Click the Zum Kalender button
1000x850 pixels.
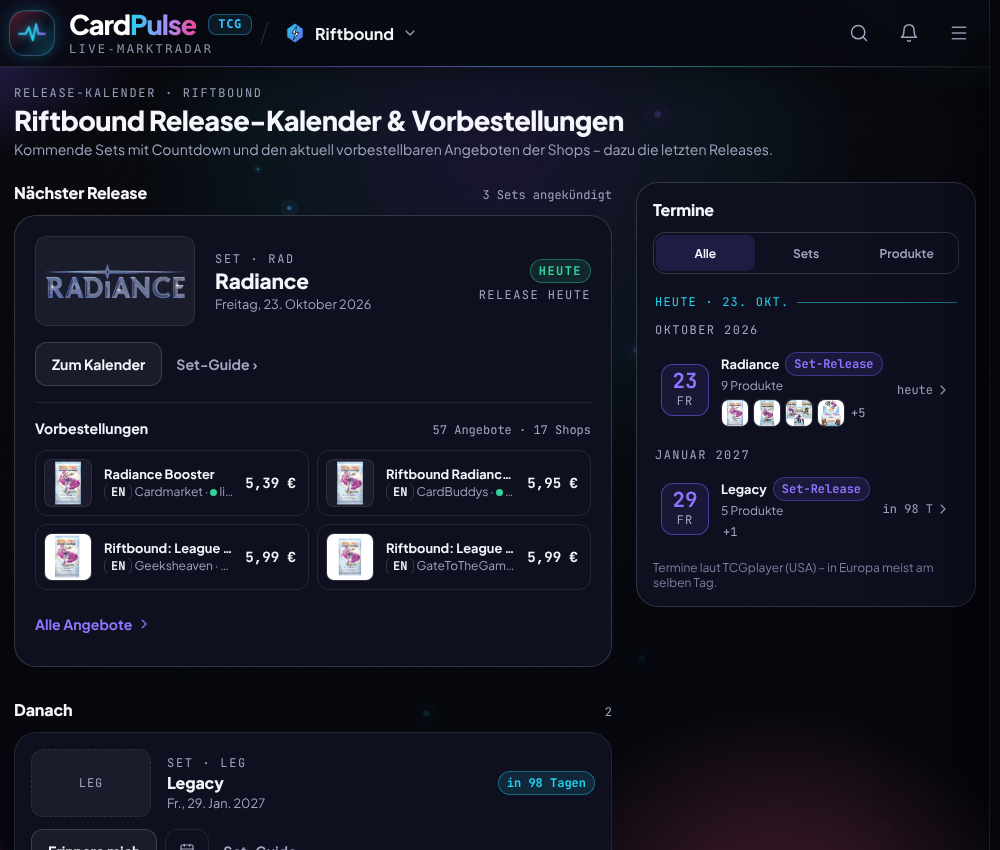pos(98,364)
